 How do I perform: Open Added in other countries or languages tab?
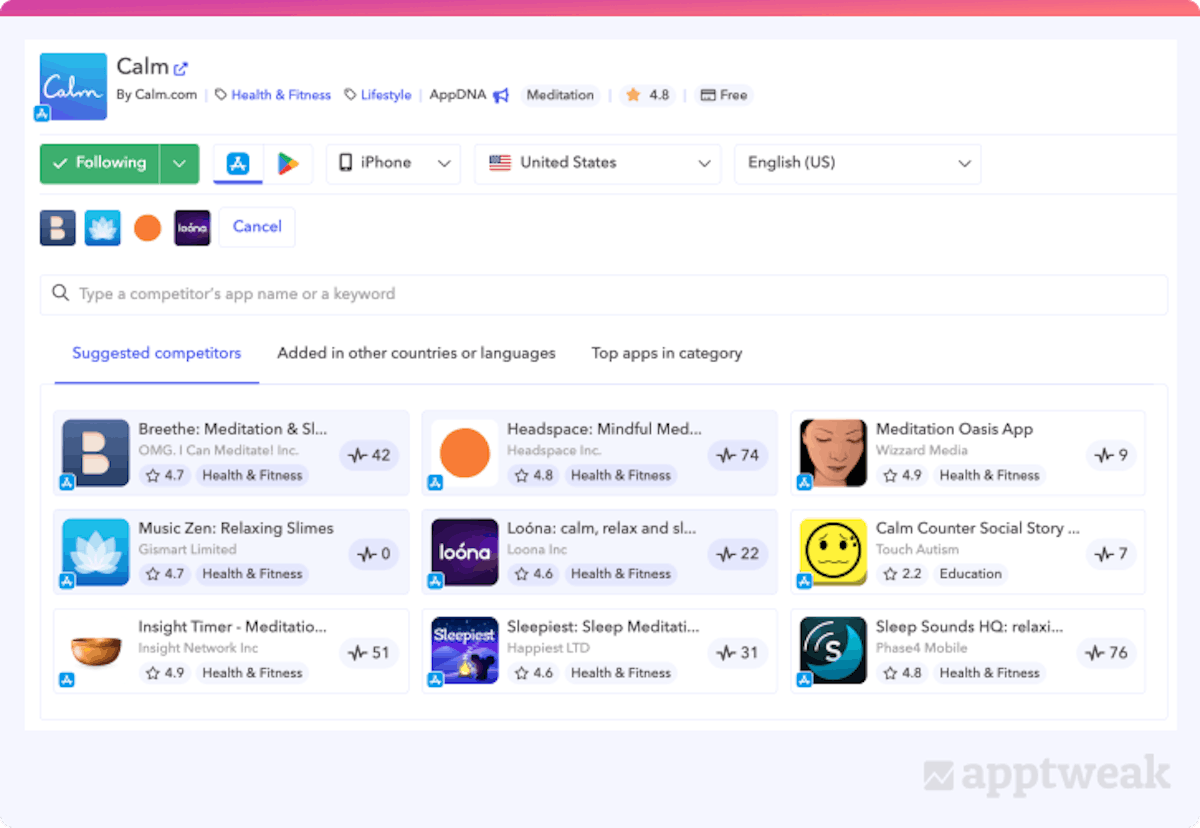coord(416,353)
